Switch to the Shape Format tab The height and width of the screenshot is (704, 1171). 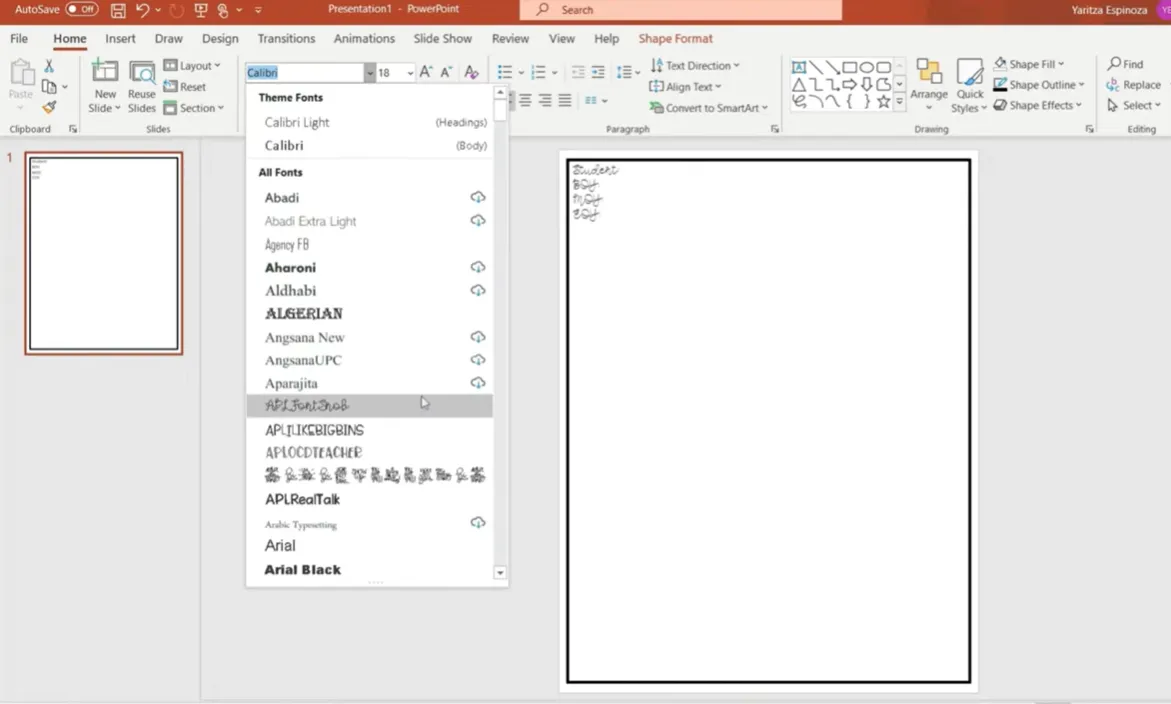[x=675, y=38]
